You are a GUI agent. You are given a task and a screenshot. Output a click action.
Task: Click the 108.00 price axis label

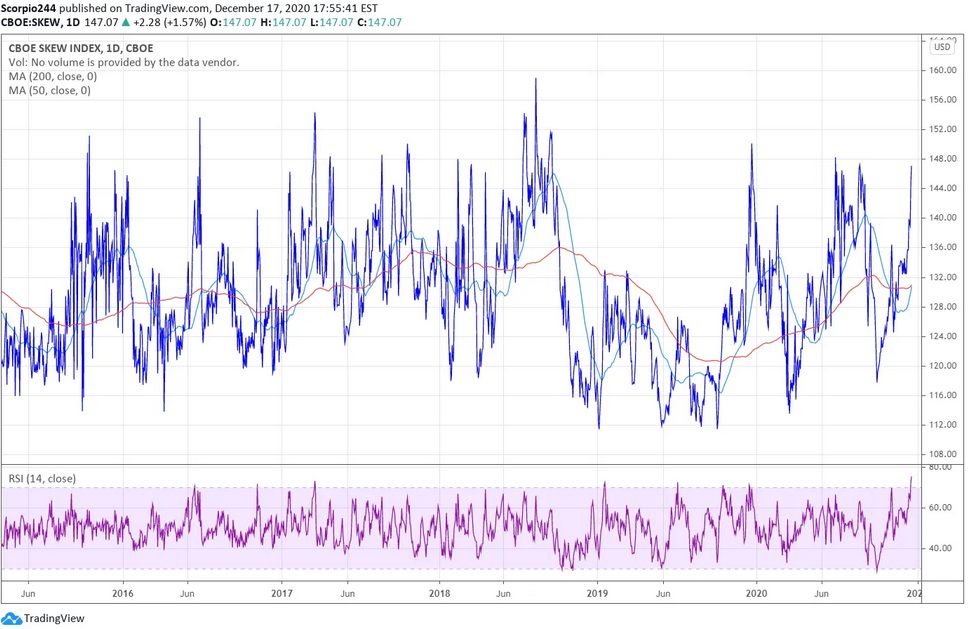pyautogui.click(x=943, y=454)
